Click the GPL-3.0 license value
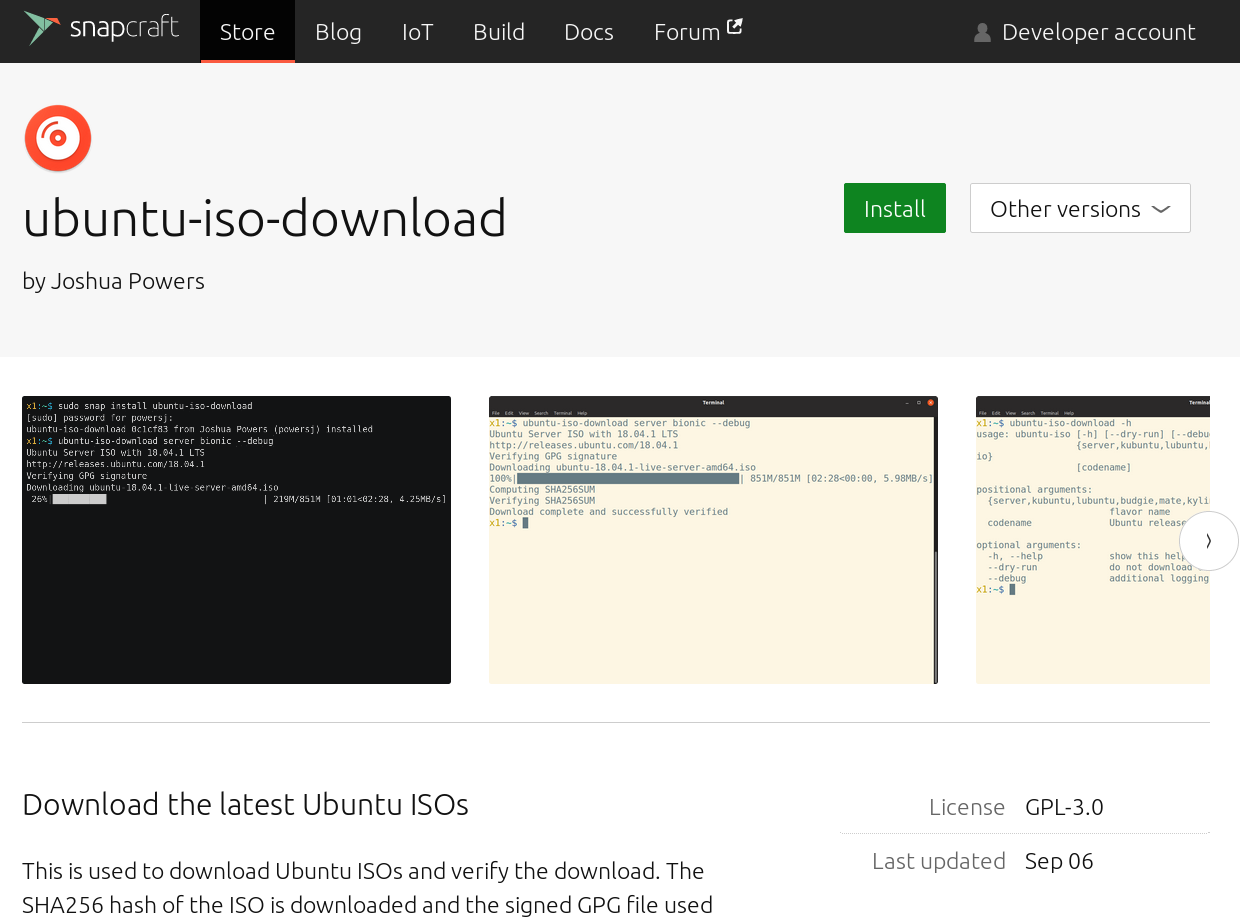Screen dimensions: 1240x922 click(1064, 807)
